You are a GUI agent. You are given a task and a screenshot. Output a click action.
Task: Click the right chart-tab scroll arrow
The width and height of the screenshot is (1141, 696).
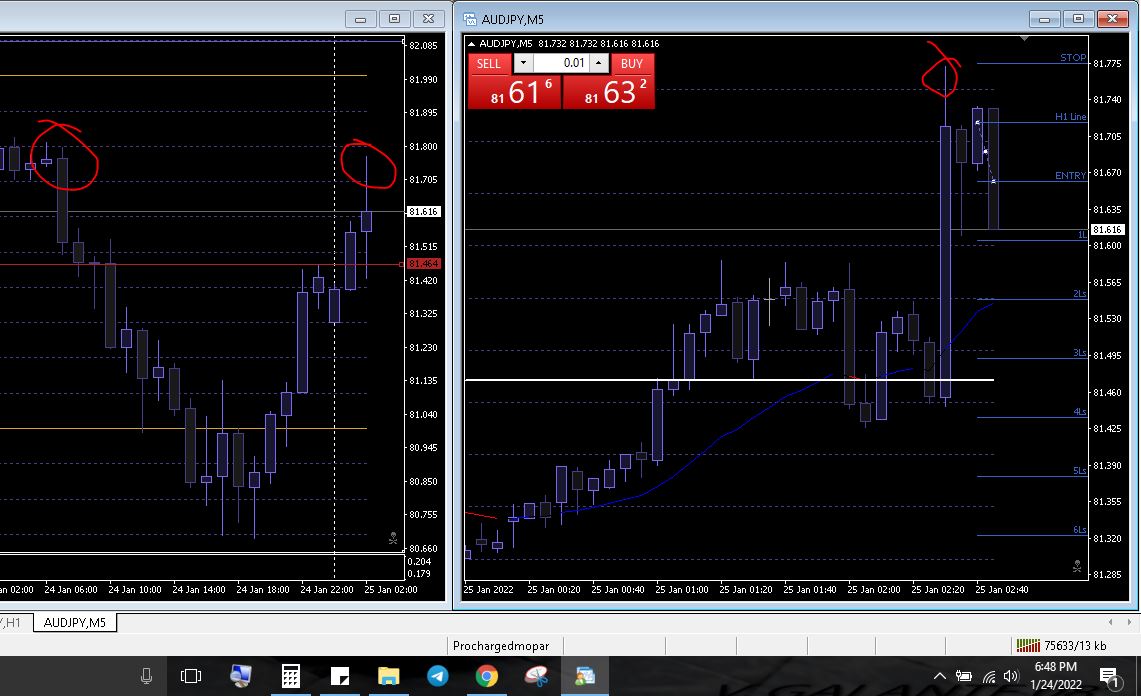tap(1129, 622)
